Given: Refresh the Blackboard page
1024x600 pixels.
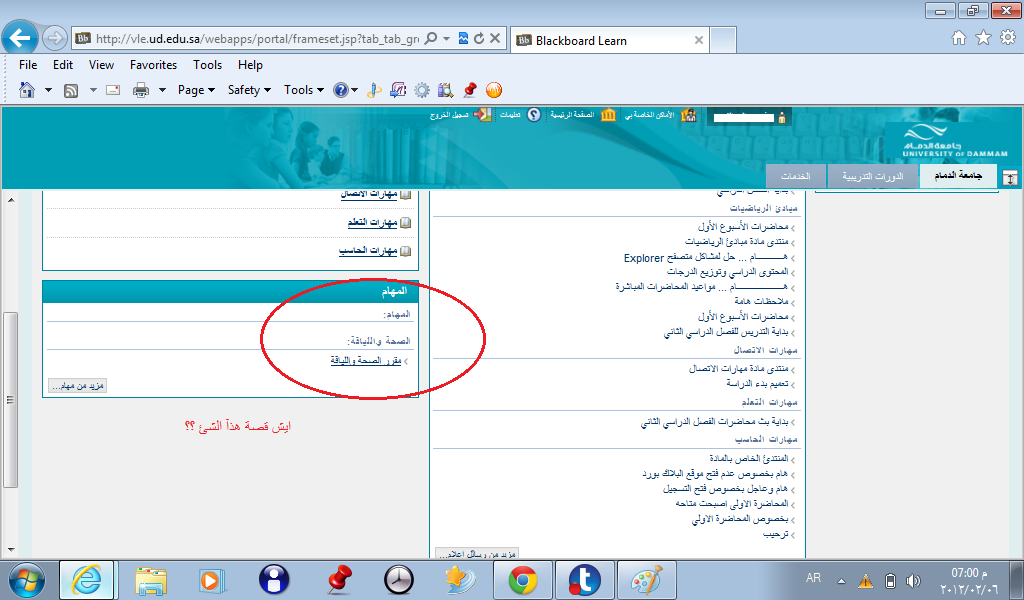Looking at the screenshot, I should [479, 39].
